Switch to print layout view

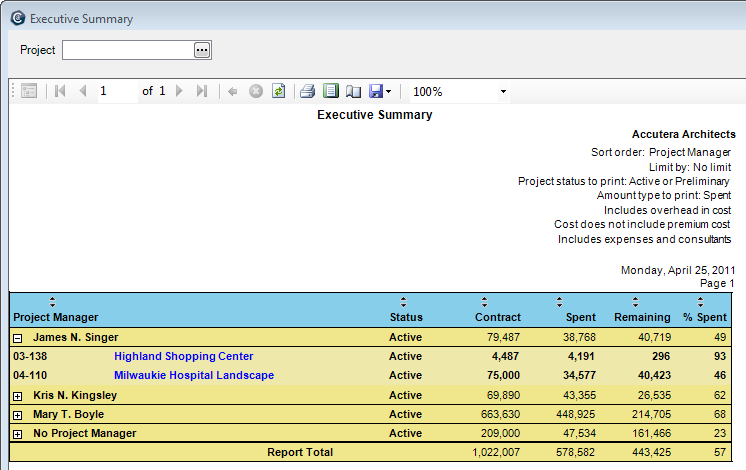331,91
